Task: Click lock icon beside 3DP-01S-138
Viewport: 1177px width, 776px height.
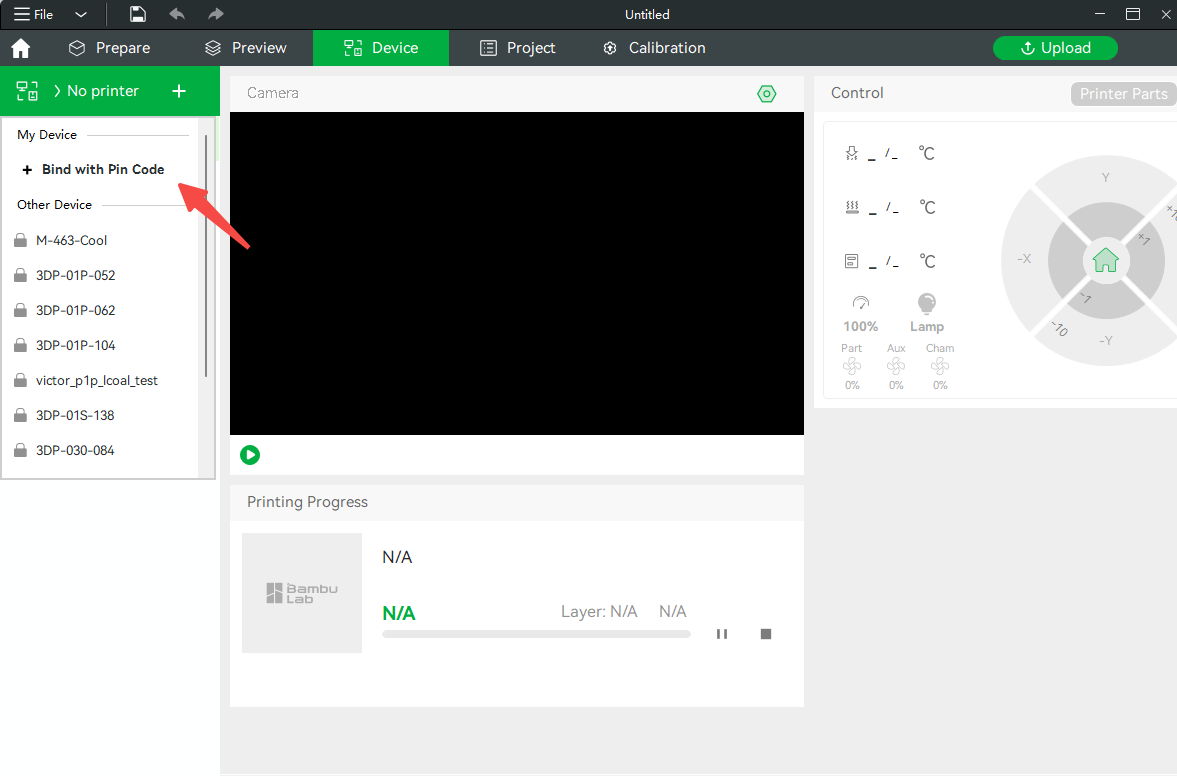Action: (20, 415)
